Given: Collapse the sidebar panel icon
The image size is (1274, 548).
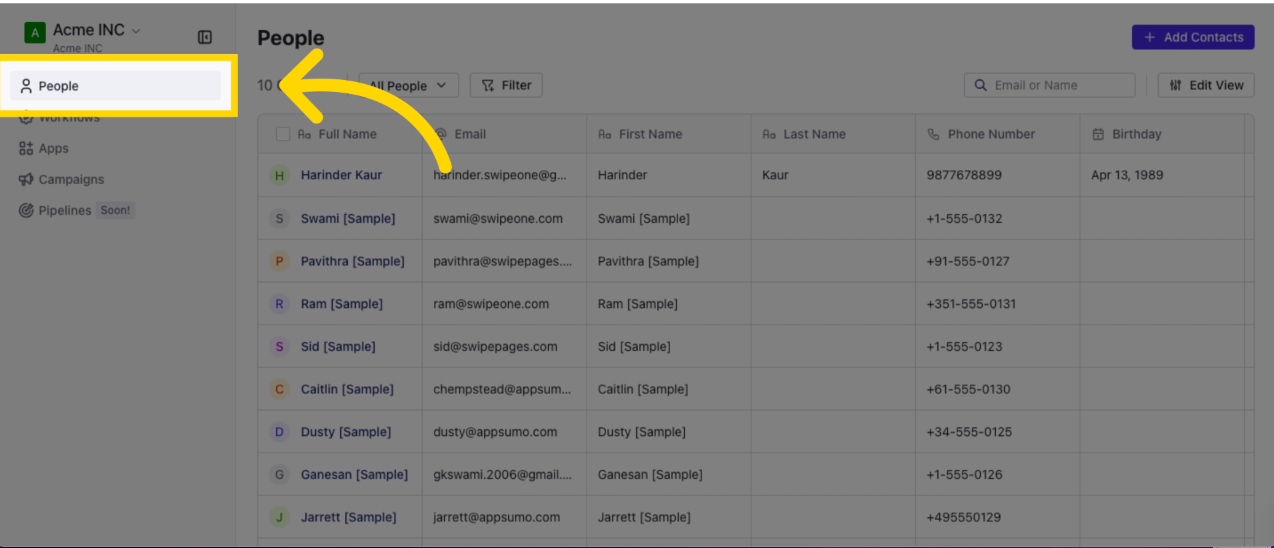Looking at the screenshot, I should tap(205, 37).
